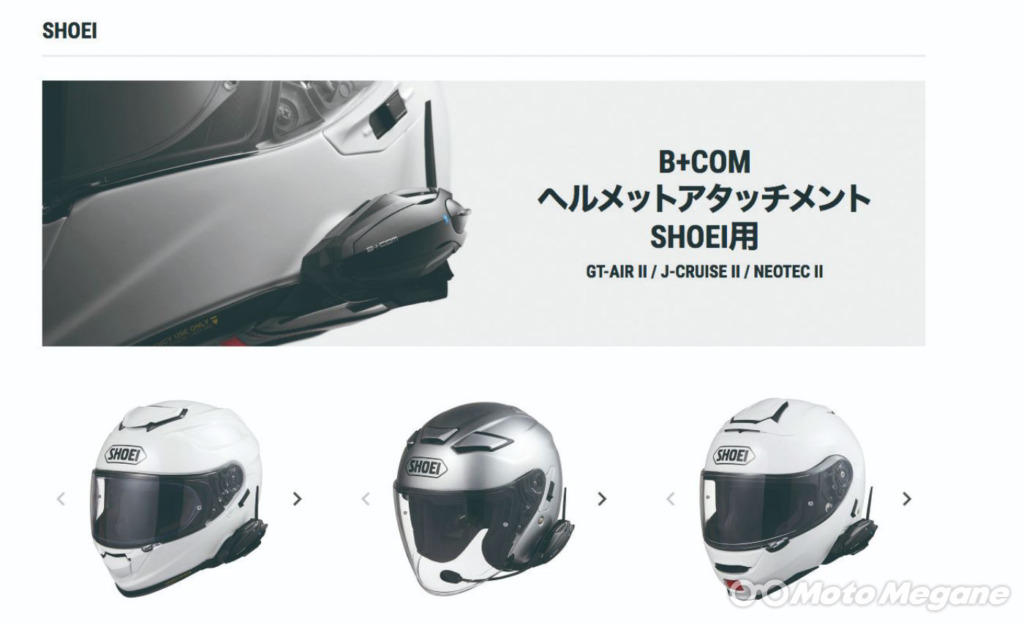Advance to next Neotec II helmet image

tap(906, 499)
